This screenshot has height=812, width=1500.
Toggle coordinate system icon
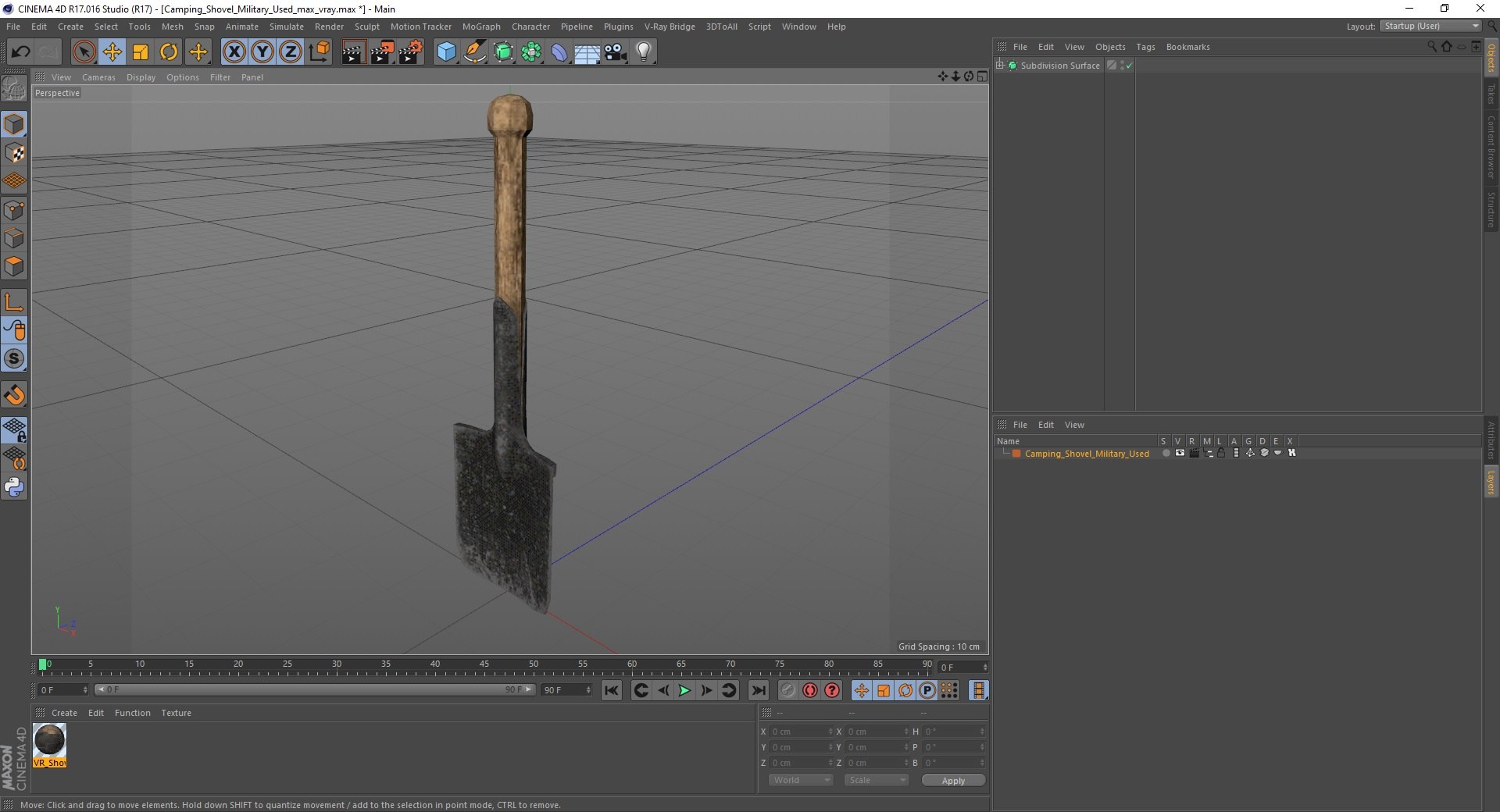pyautogui.click(x=319, y=52)
